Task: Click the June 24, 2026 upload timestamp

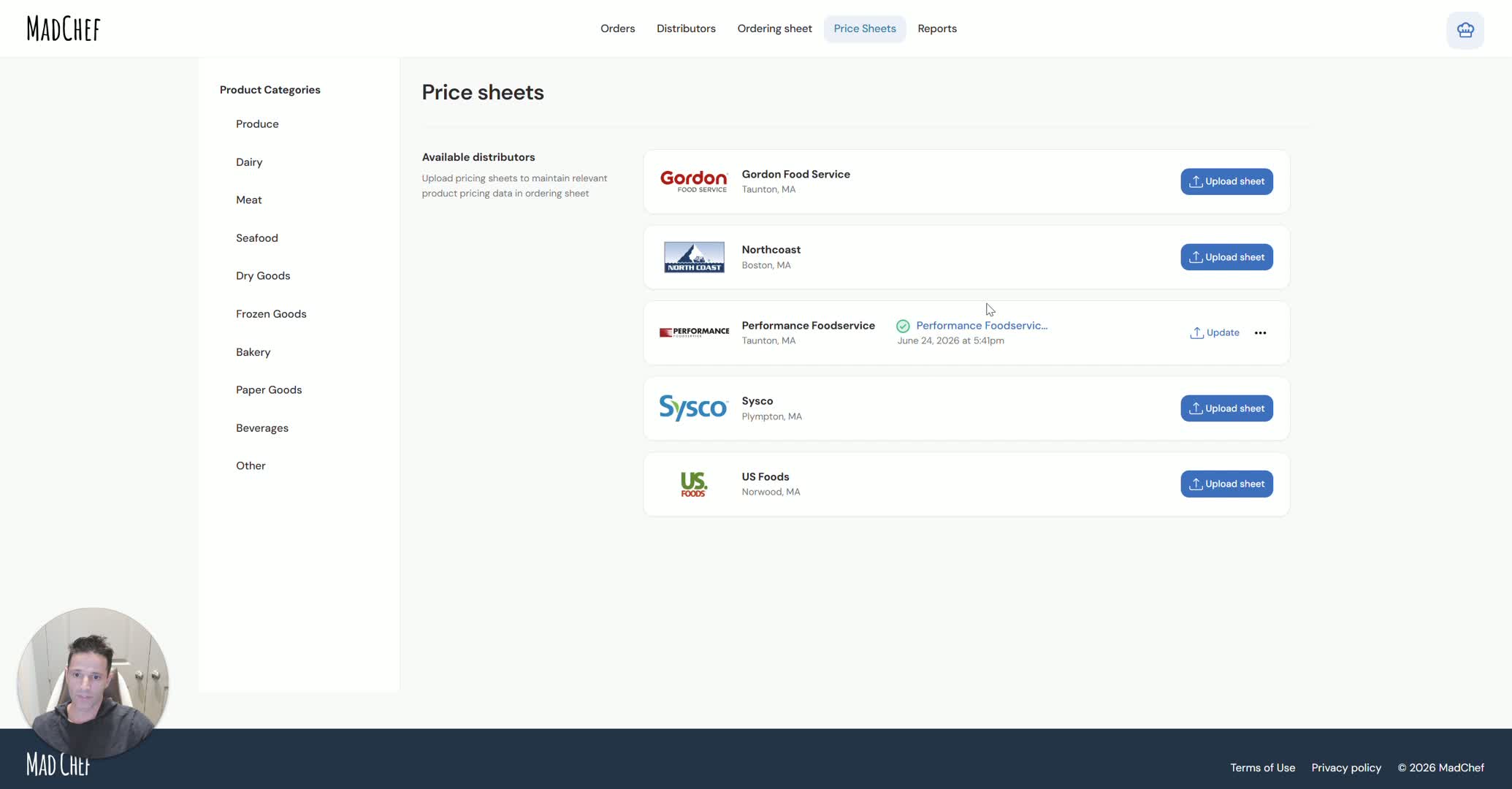Action: 950,341
